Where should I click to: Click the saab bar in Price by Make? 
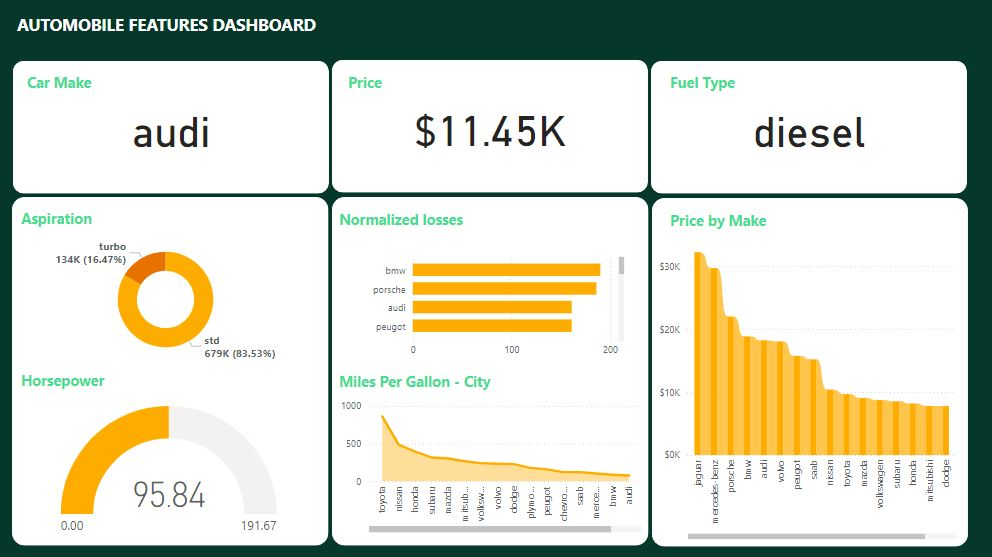pos(814,407)
